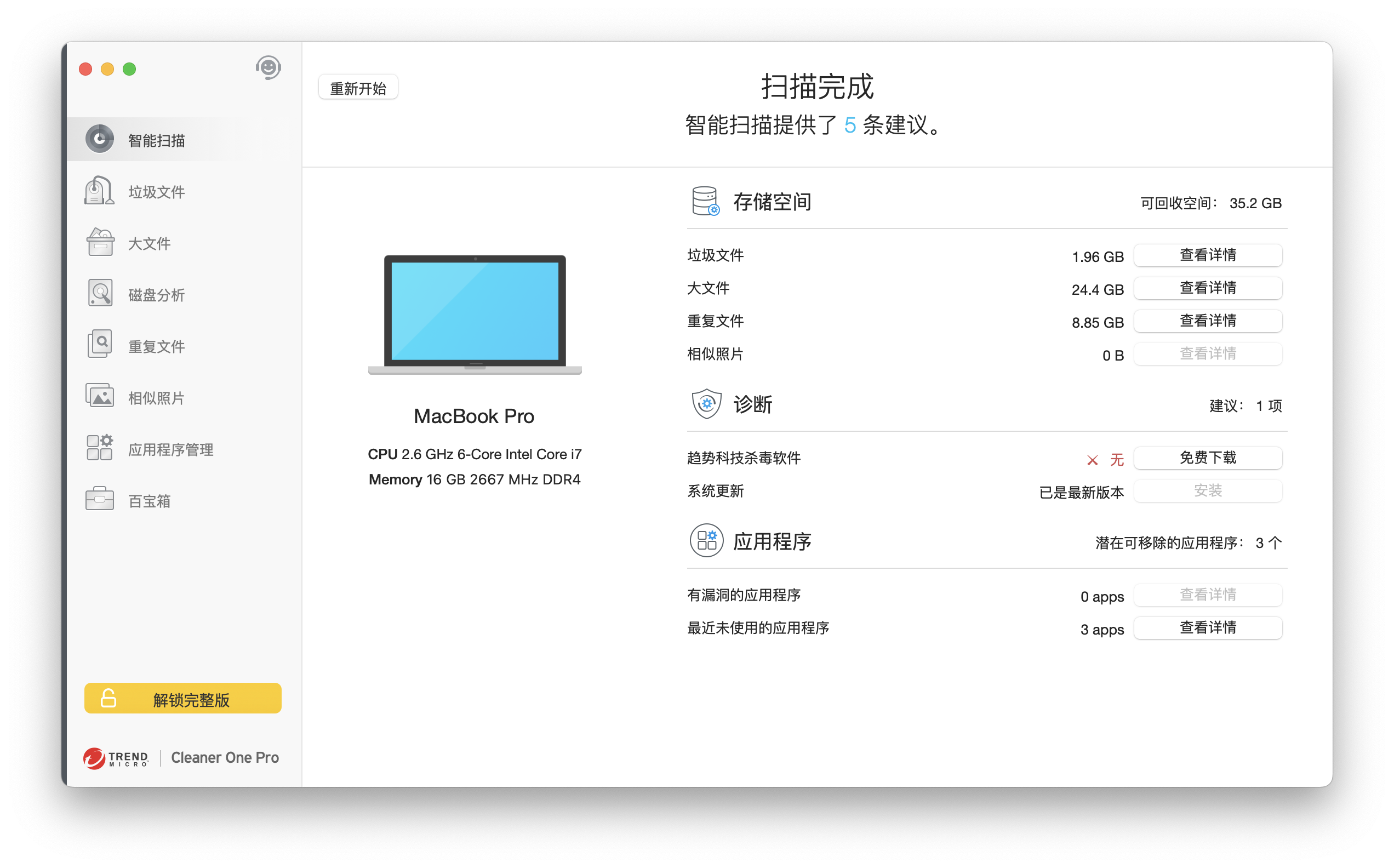Image resolution: width=1394 pixels, height=868 pixels.
Task: Click the Applications (应用程序) section icon
Action: tap(706, 541)
